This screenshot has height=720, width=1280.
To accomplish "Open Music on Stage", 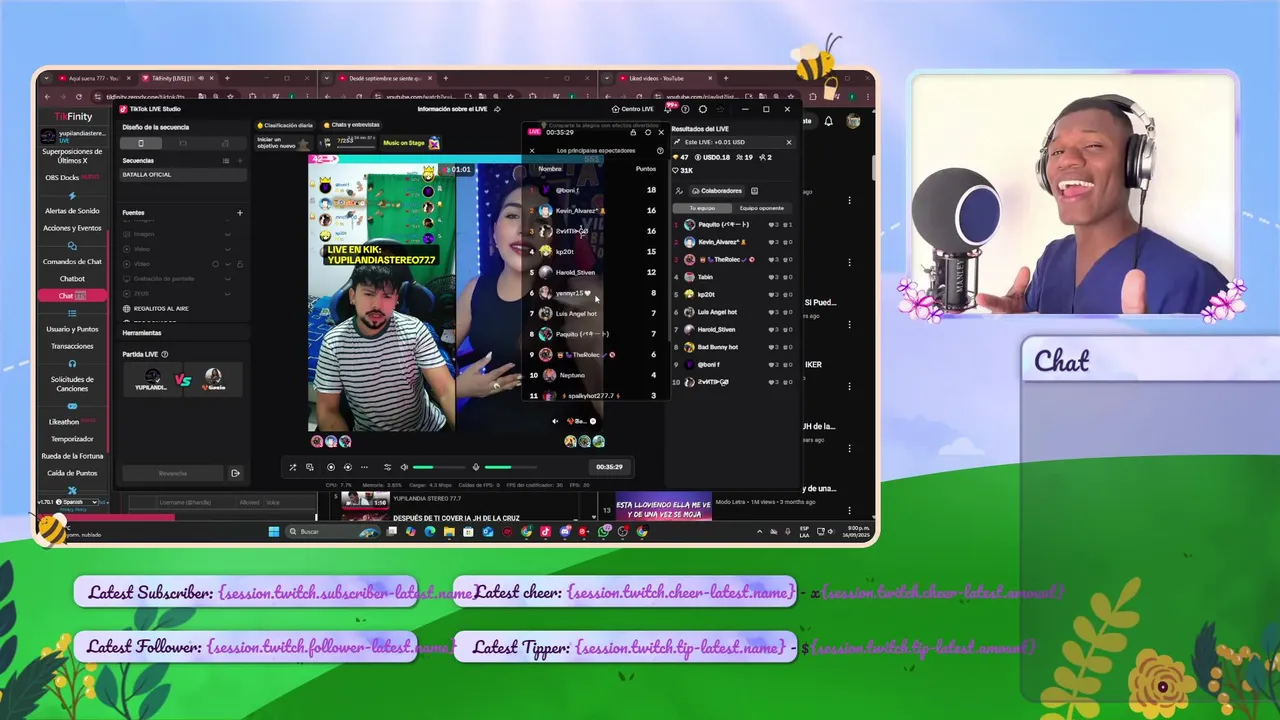I will pos(411,143).
